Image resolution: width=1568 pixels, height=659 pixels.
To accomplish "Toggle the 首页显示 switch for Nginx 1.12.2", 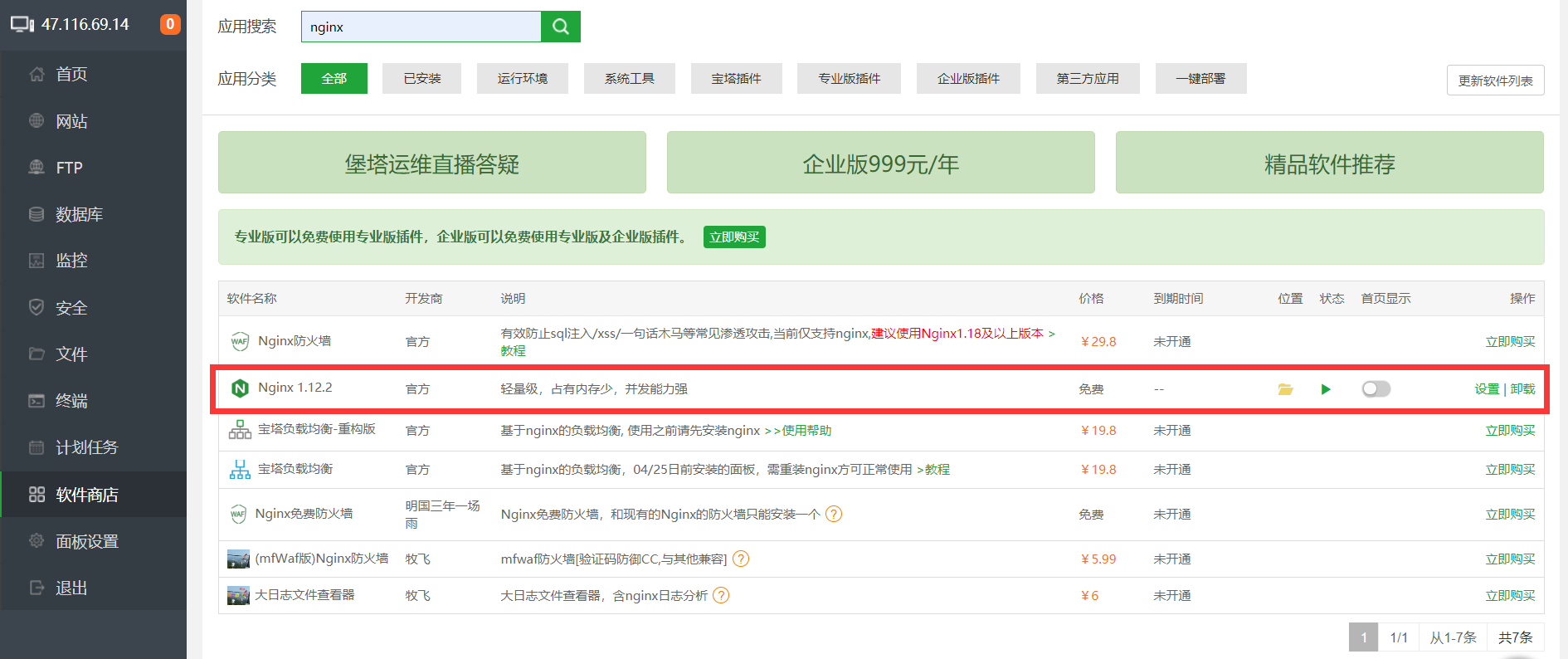I will [1376, 388].
